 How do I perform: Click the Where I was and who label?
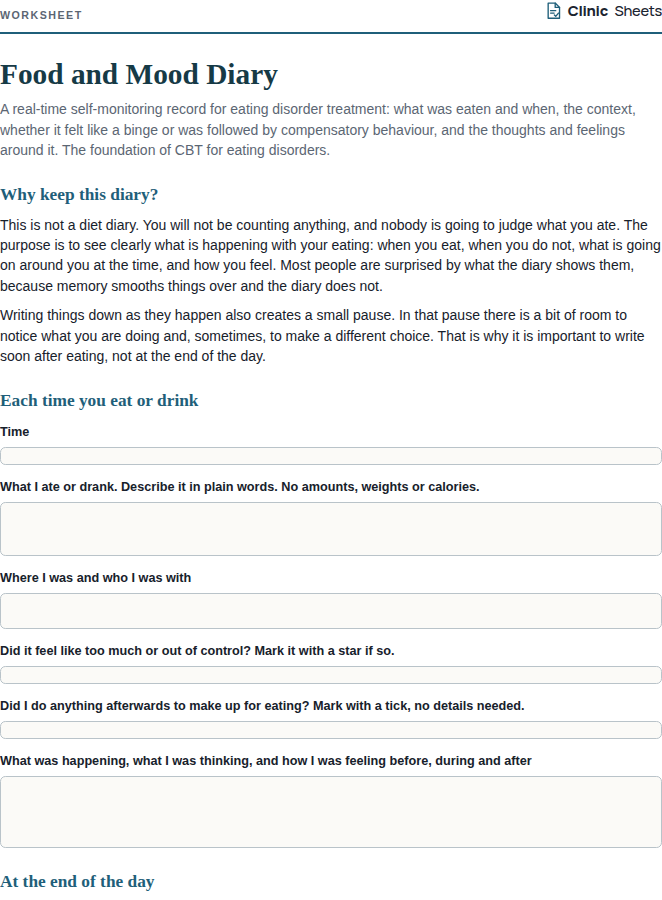96,578
